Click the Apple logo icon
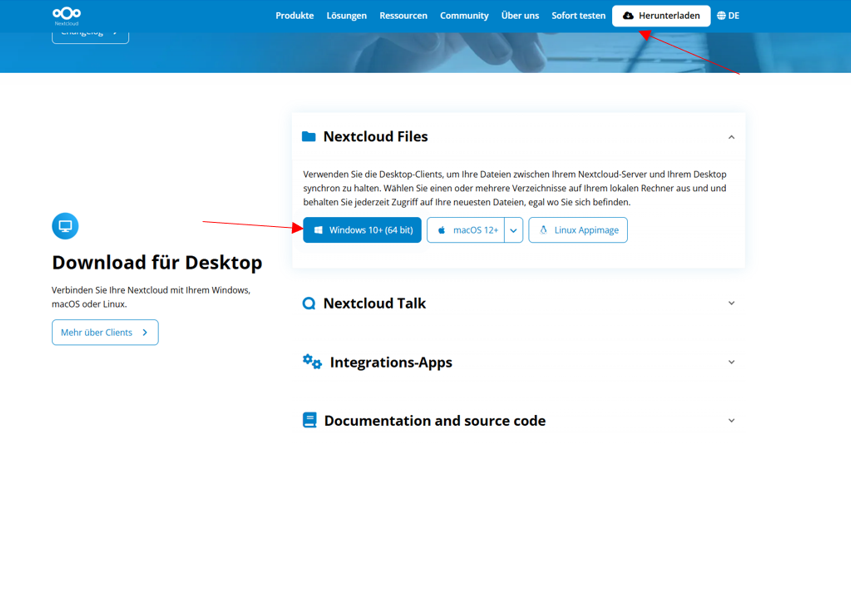Viewport: 851px width, 604px height. 442,230
